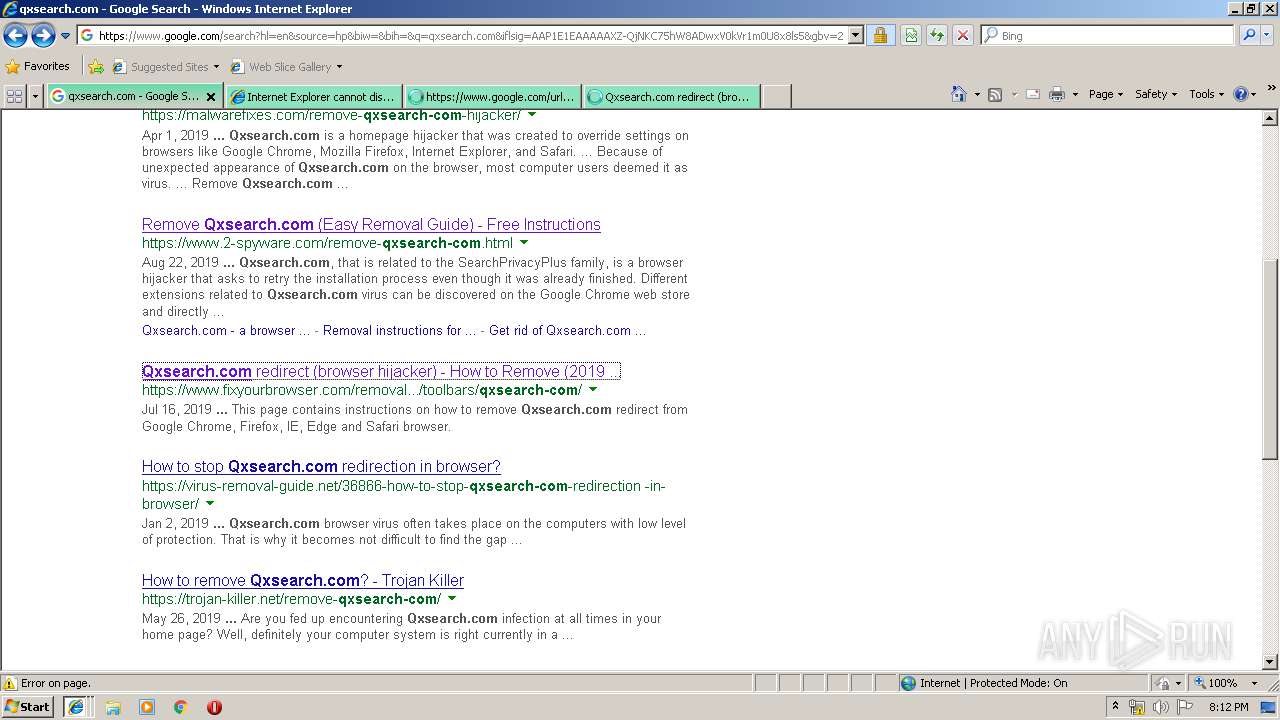Click the Home icon in command bar
Screen dimensions: 1280x720
pyautogui.click(x=958, y=94)
